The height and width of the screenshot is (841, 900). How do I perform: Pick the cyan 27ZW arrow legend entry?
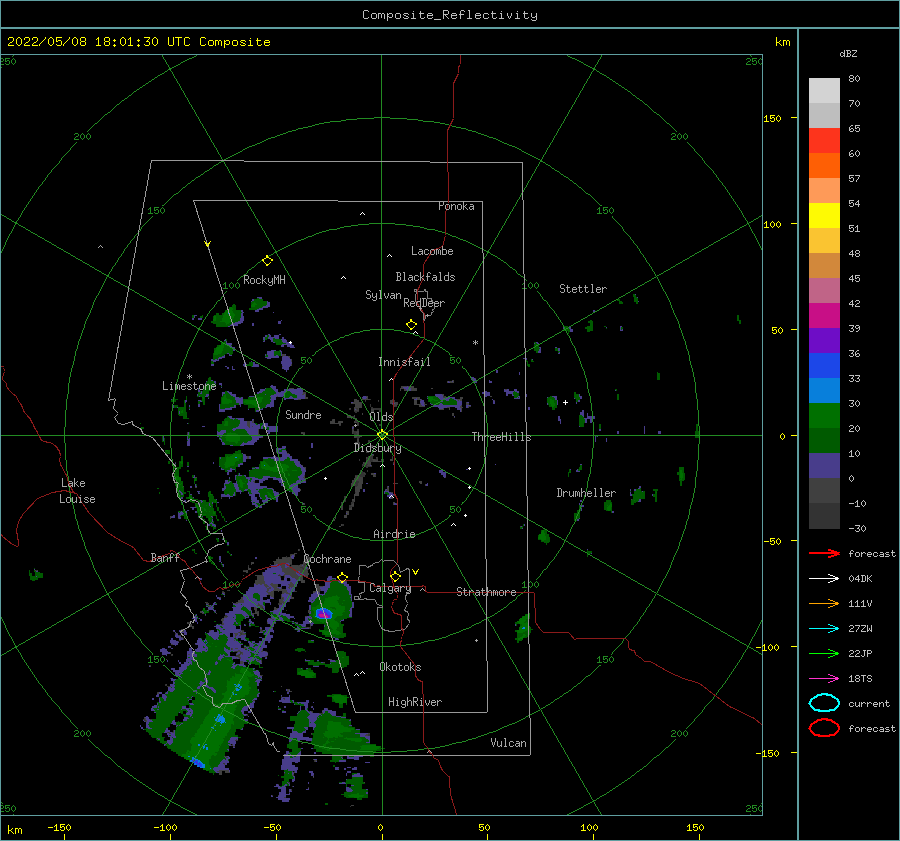pyautogui.click(x=824, y=629)
